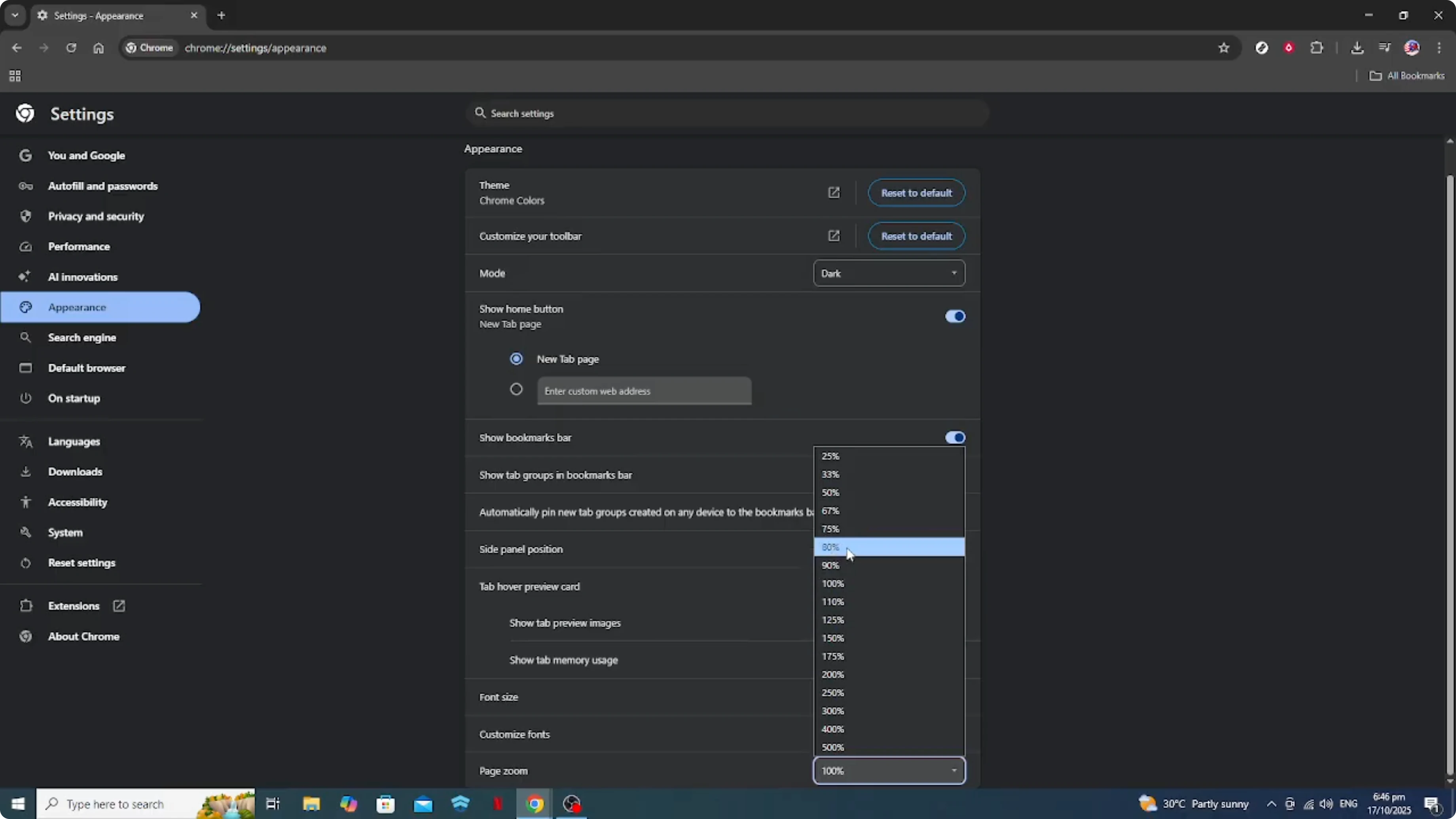Open the apps grid icon in bookmarks bar
Viewport: 1456px width, 819px height.
click(x=15, y=76)
